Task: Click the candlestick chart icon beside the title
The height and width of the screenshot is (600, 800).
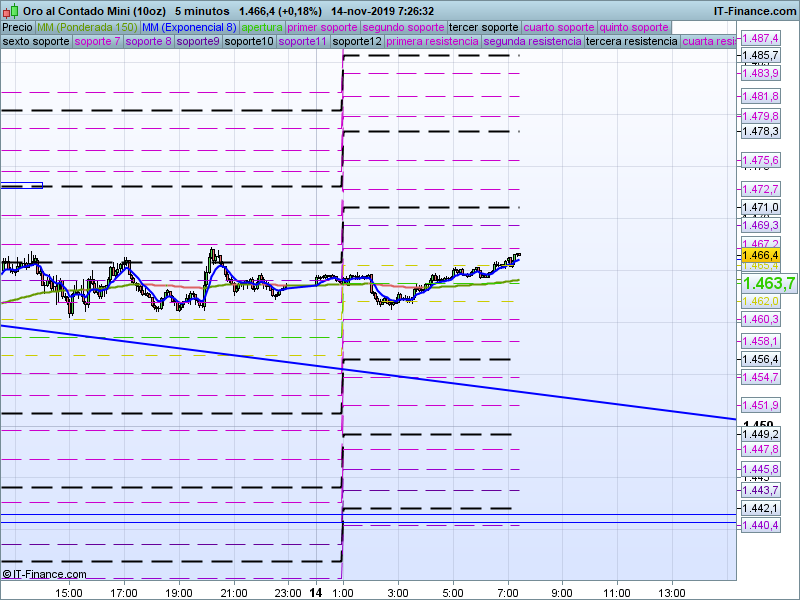Action: point(11,11)
